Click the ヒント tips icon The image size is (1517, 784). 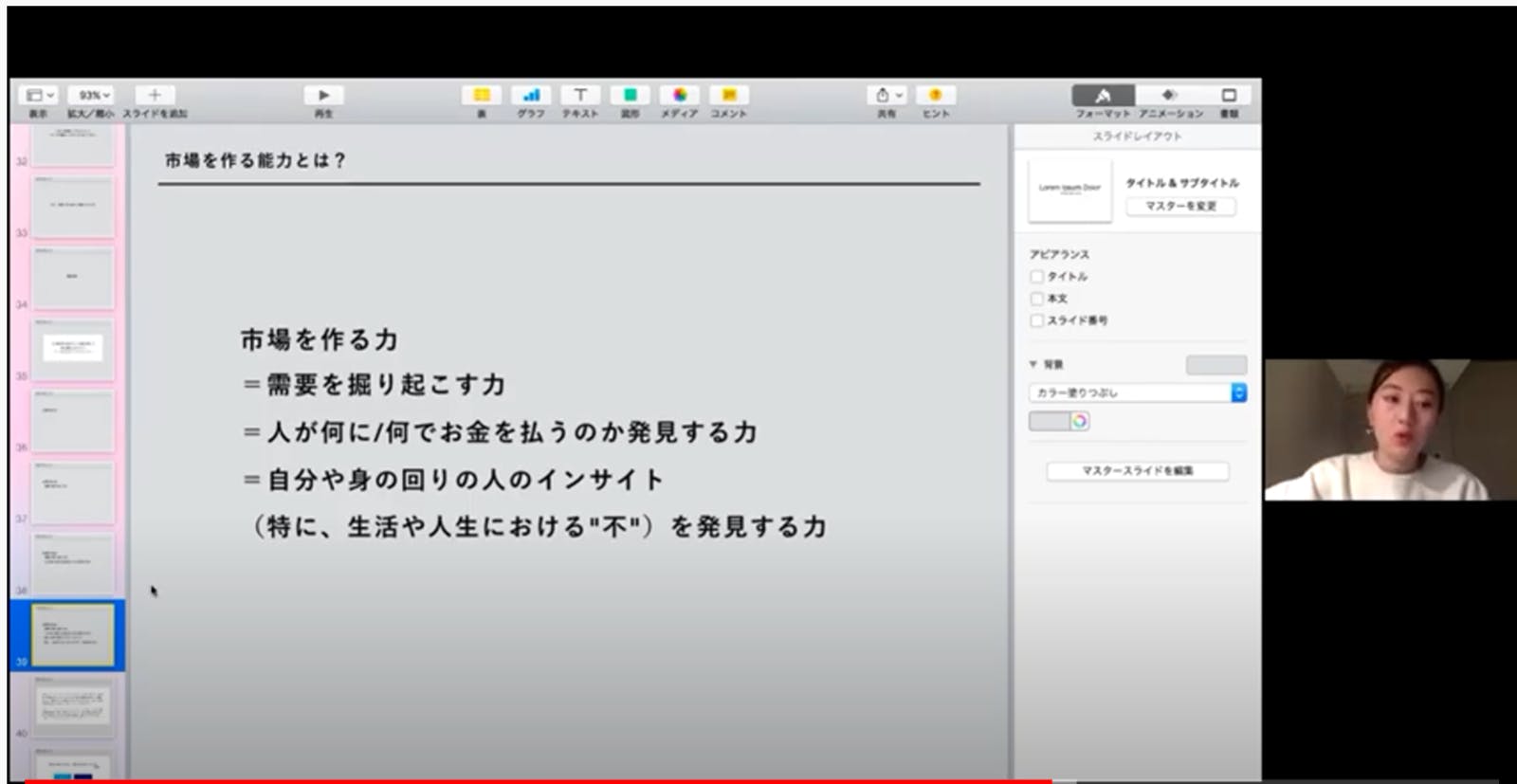coord(936,95)
